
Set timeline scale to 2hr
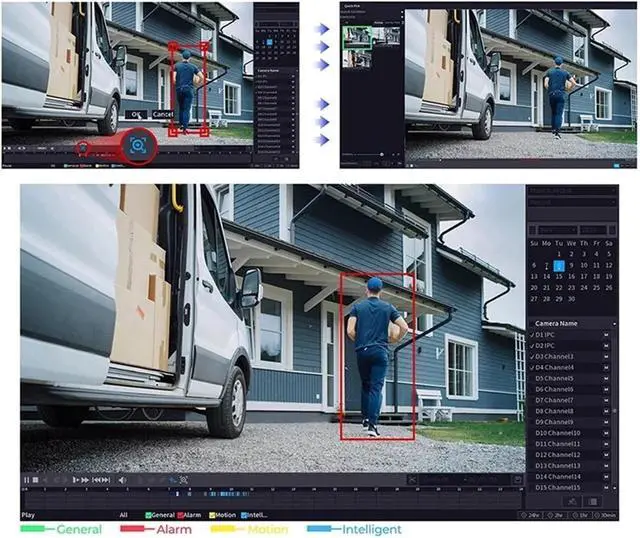[555, 515]
